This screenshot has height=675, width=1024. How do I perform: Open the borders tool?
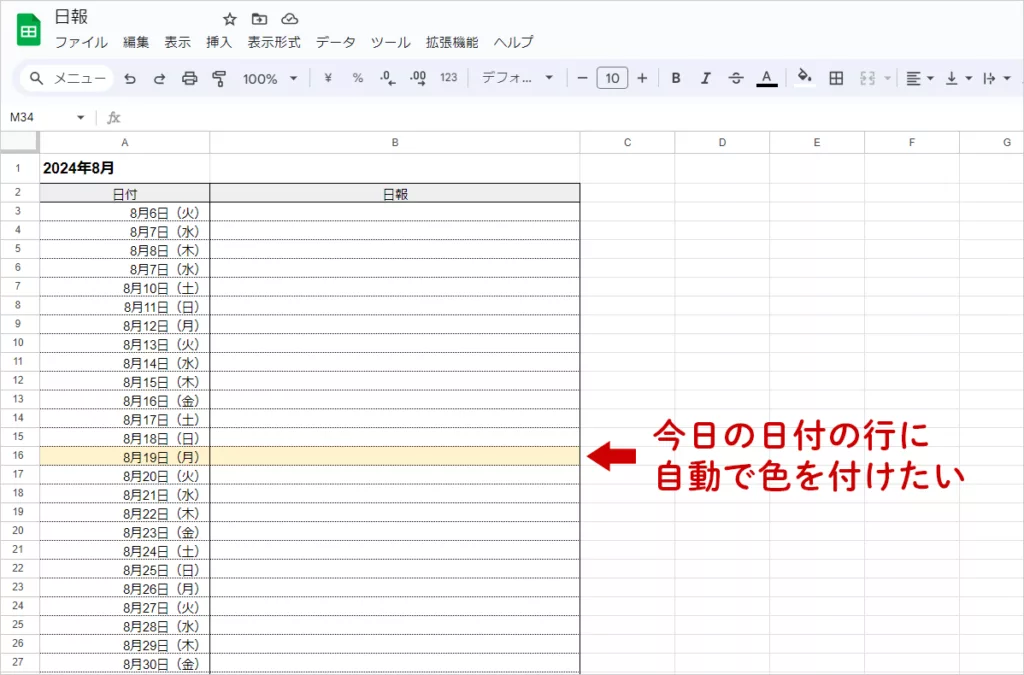pyautogui.click(x=836, y=78)
